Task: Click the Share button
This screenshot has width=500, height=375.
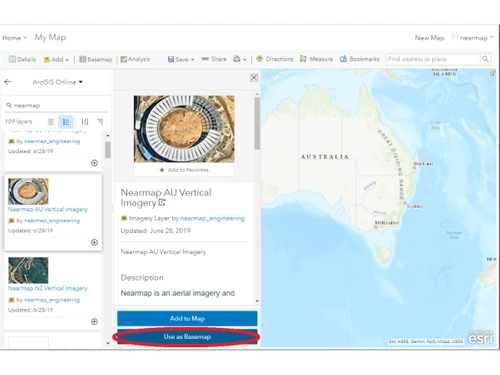Action: (x=214, y=59)
